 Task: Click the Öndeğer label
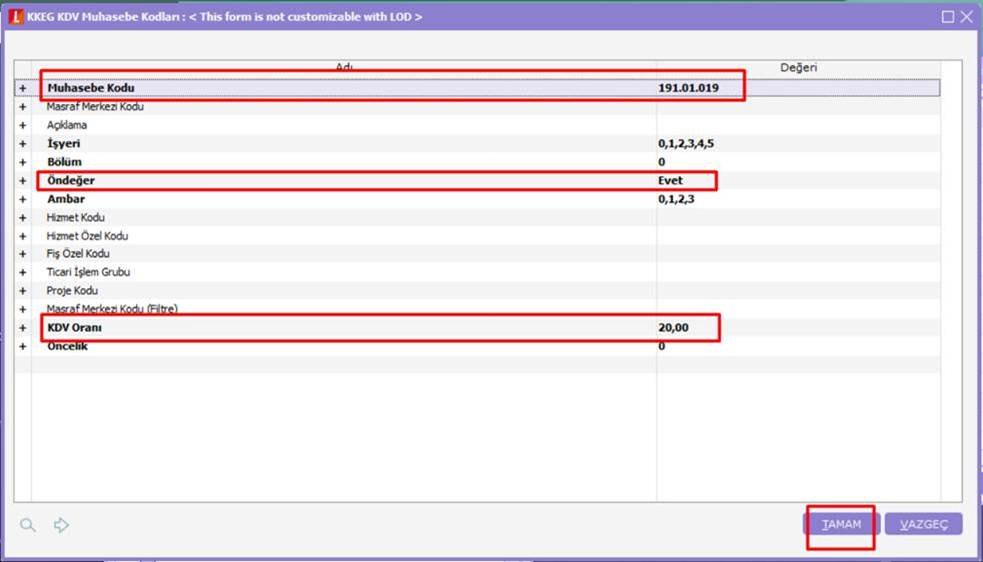71,181
